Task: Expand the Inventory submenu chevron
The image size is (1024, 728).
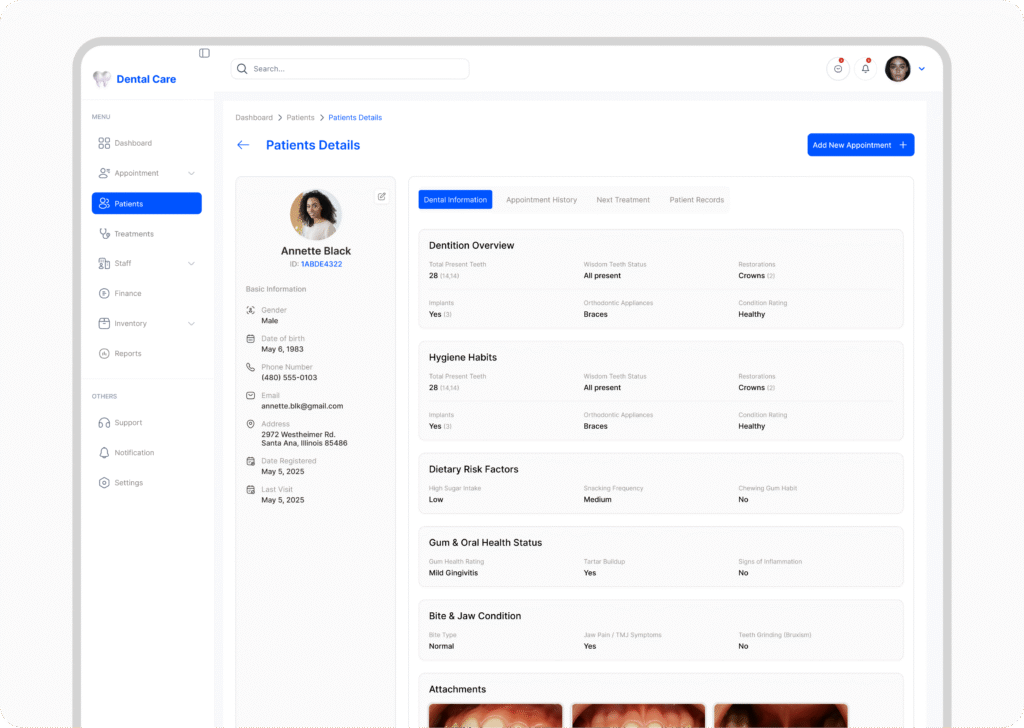Action: 191,324
